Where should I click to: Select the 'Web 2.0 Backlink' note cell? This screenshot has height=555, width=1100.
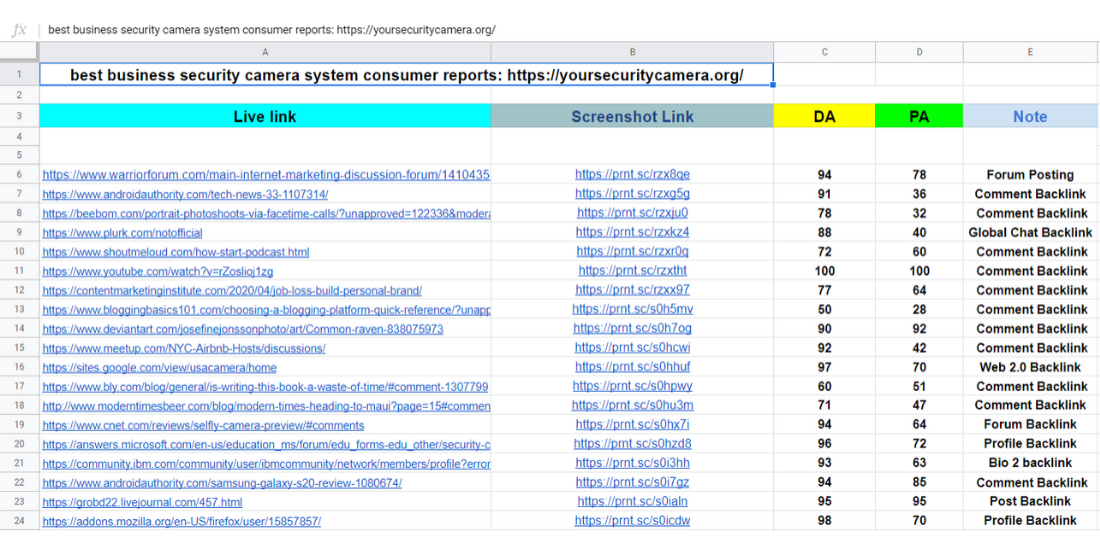pos(1030,368)
